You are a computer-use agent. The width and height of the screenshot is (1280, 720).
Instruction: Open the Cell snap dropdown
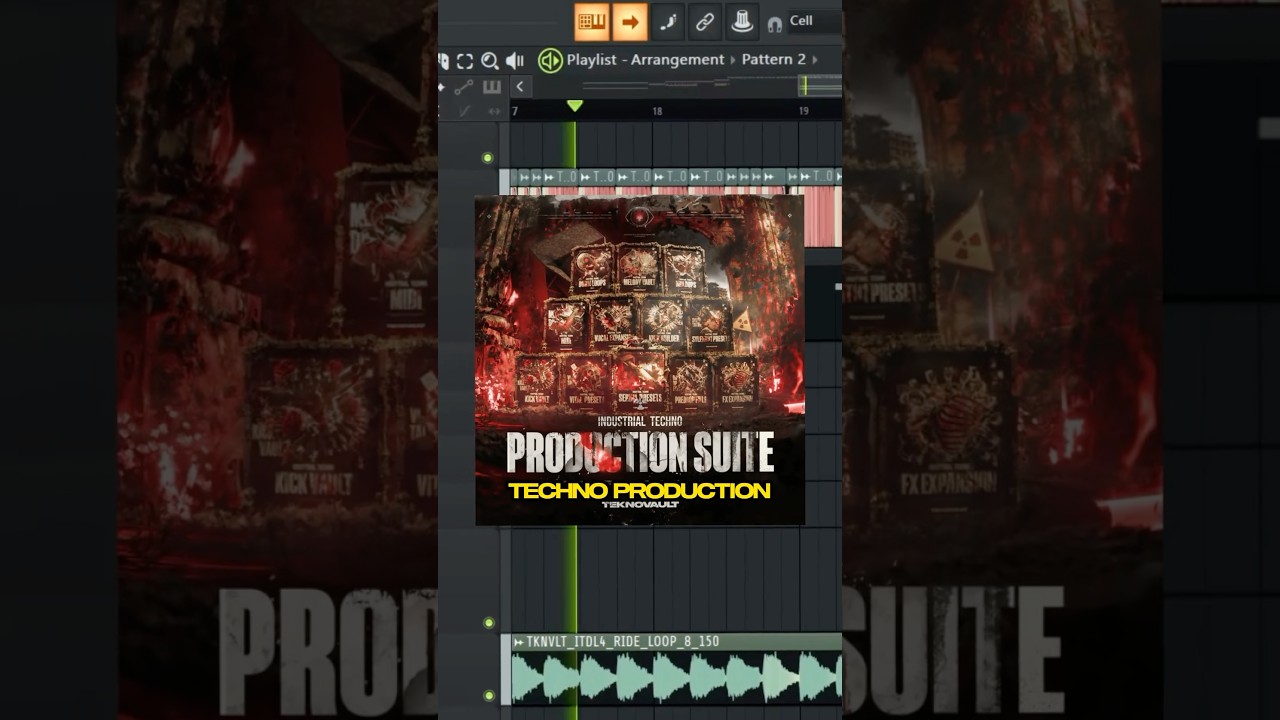point(814,21)
